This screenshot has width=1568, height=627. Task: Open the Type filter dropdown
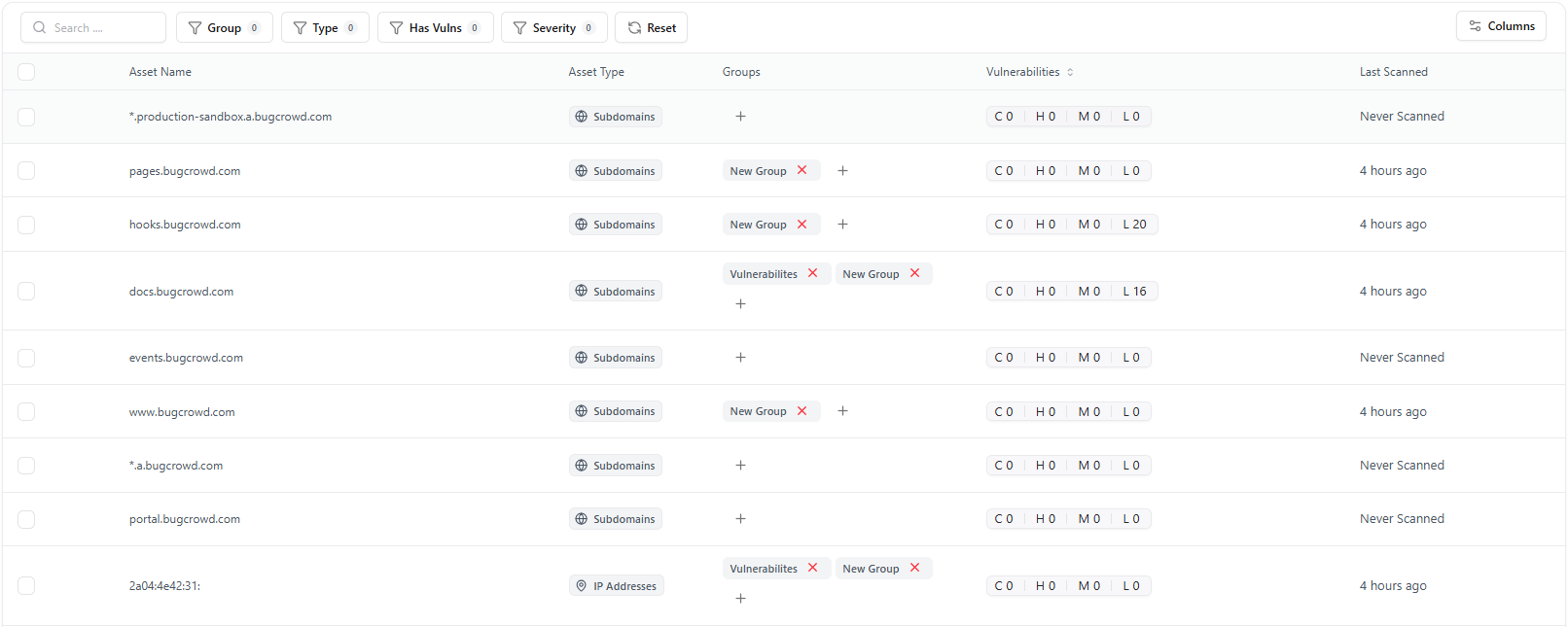point(325,28)
